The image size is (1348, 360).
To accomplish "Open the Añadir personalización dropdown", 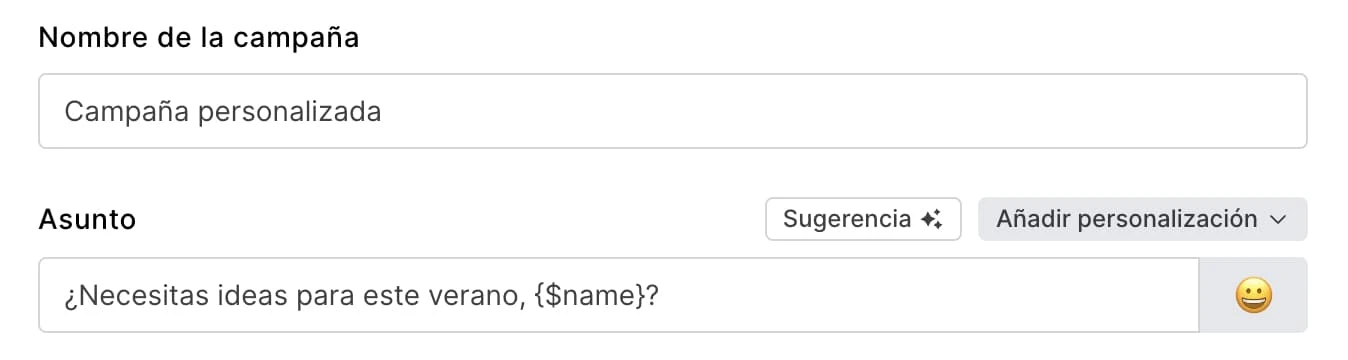I will click(x=1142, y=219).
